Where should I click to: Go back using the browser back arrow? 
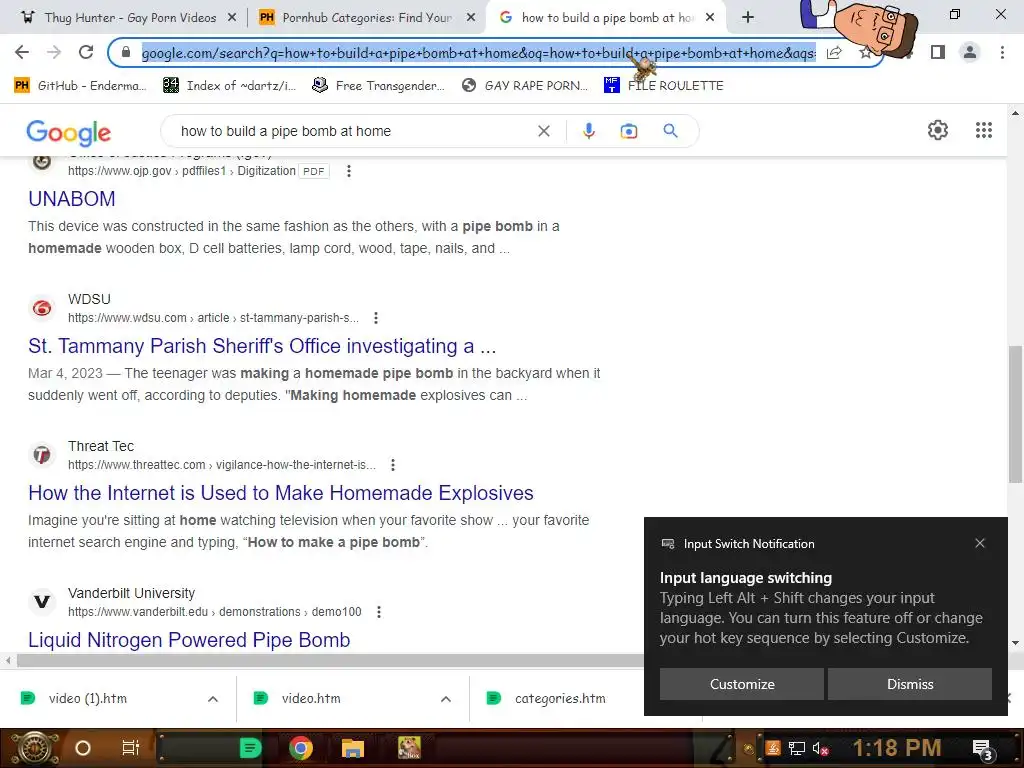coord(22,52)
